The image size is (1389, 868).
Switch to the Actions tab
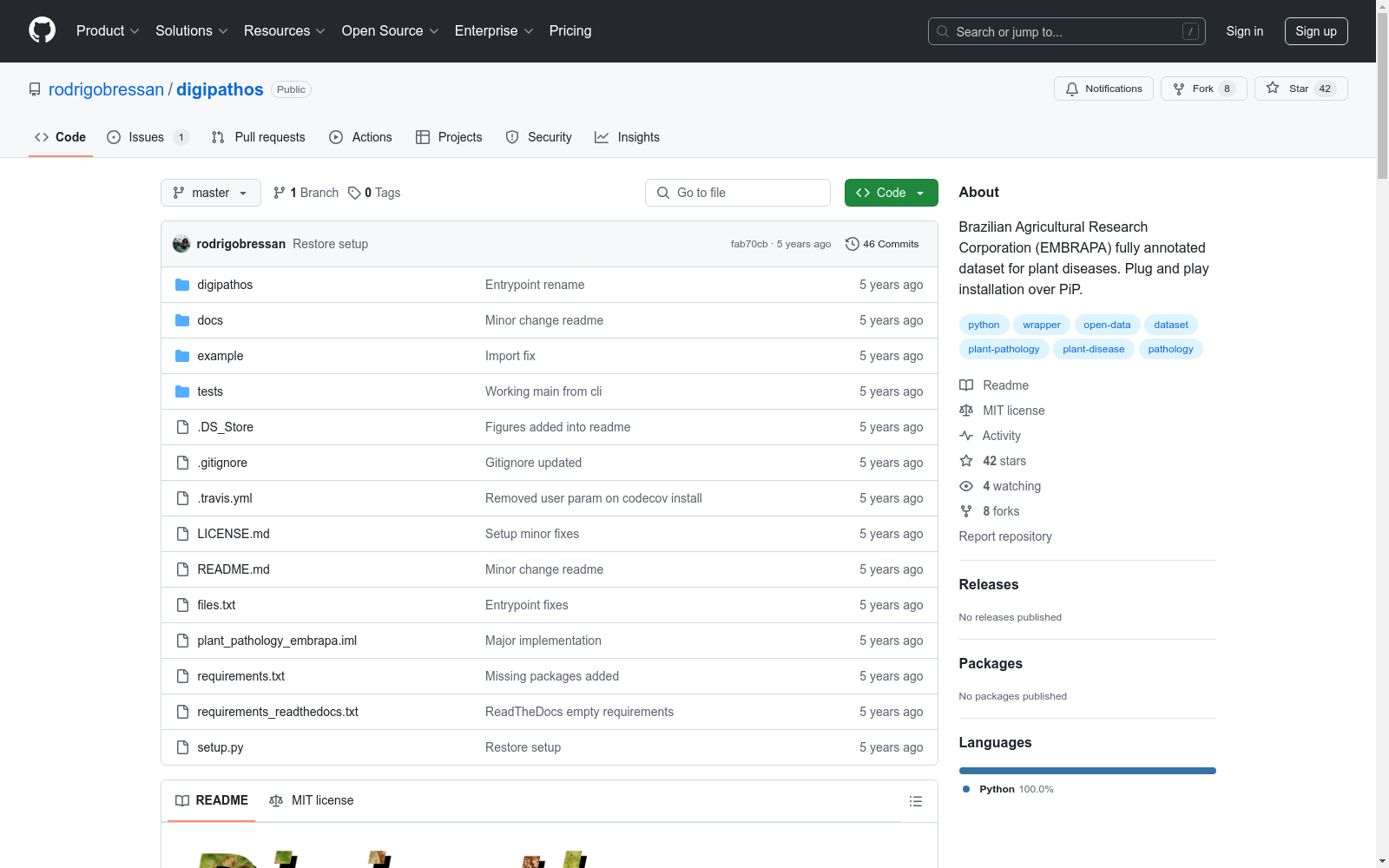pos(360,137)
